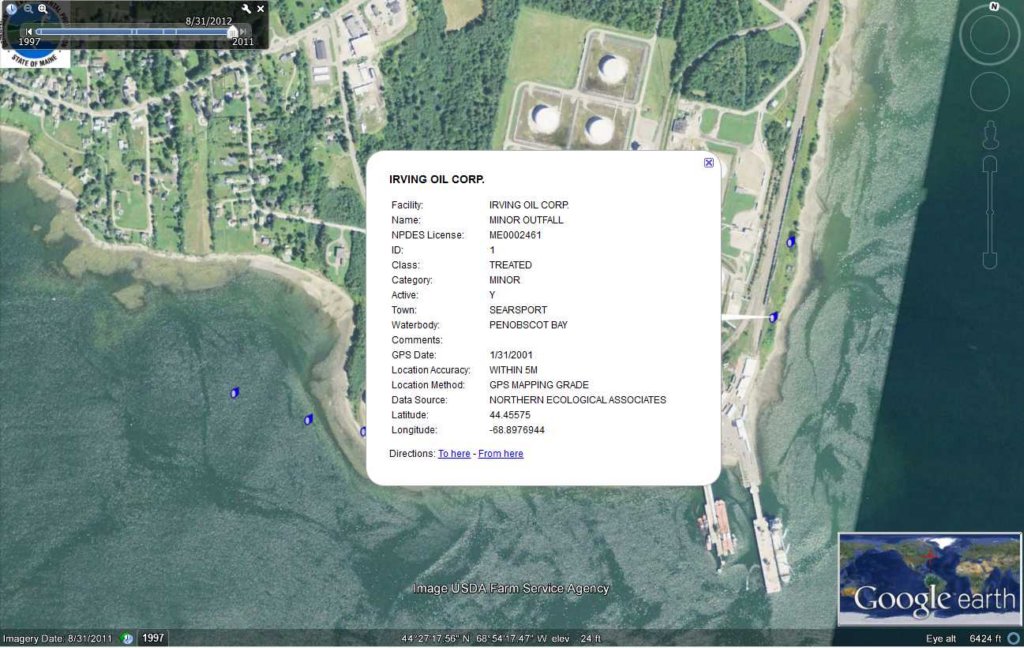Click the balloon title 'IRVING OIL CORP.'
This screenshot has height=648, width=1024.
click(437, 179)
